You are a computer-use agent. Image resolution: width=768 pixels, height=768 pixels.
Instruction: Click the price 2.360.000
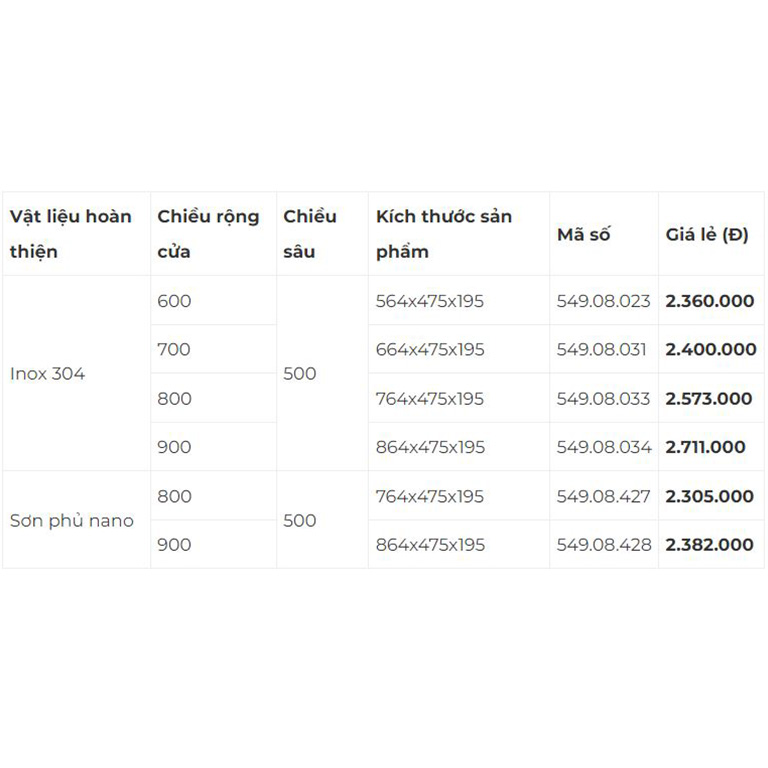coord(709,301)
